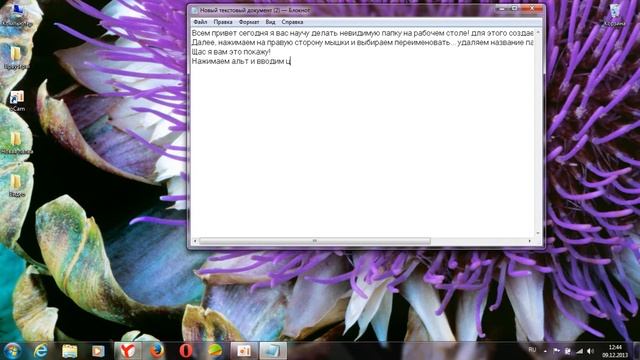
Task: Show hidden system tray icons
Action: (x=545, y=351)
